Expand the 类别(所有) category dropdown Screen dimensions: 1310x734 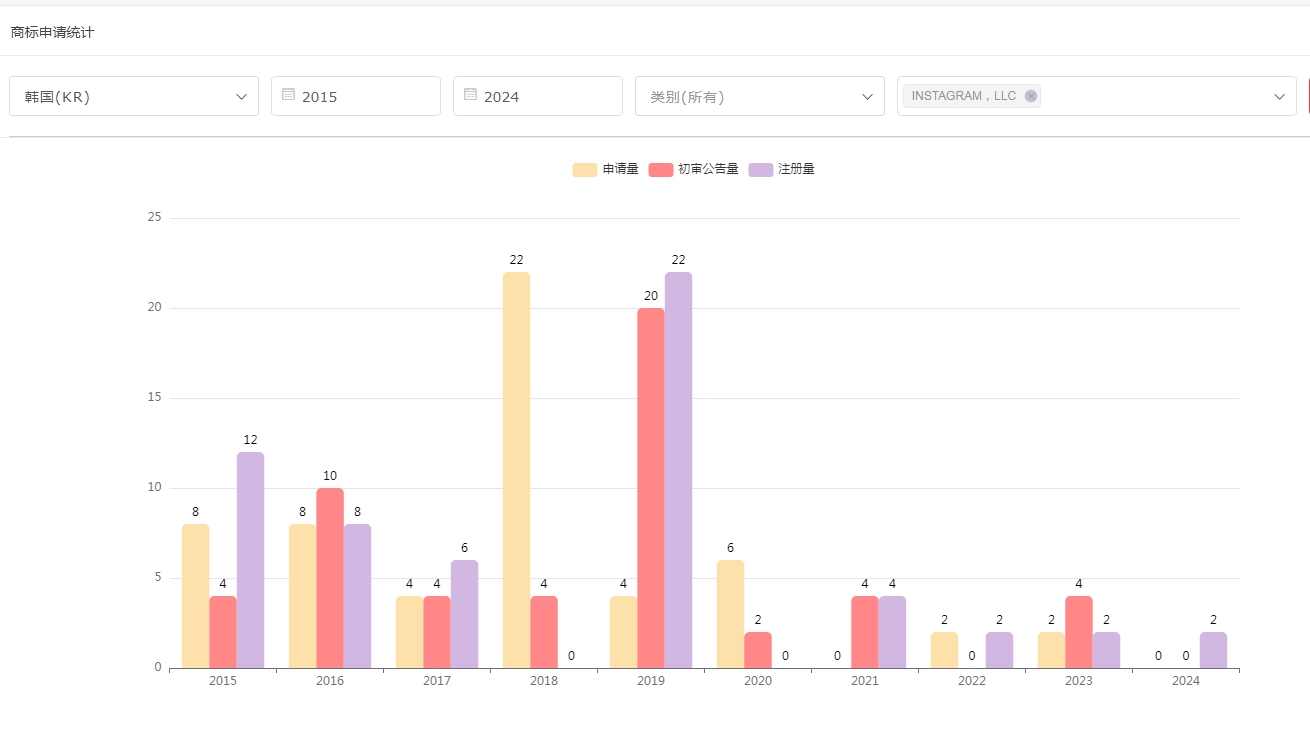pyautogui.click(x=759, y=96)
